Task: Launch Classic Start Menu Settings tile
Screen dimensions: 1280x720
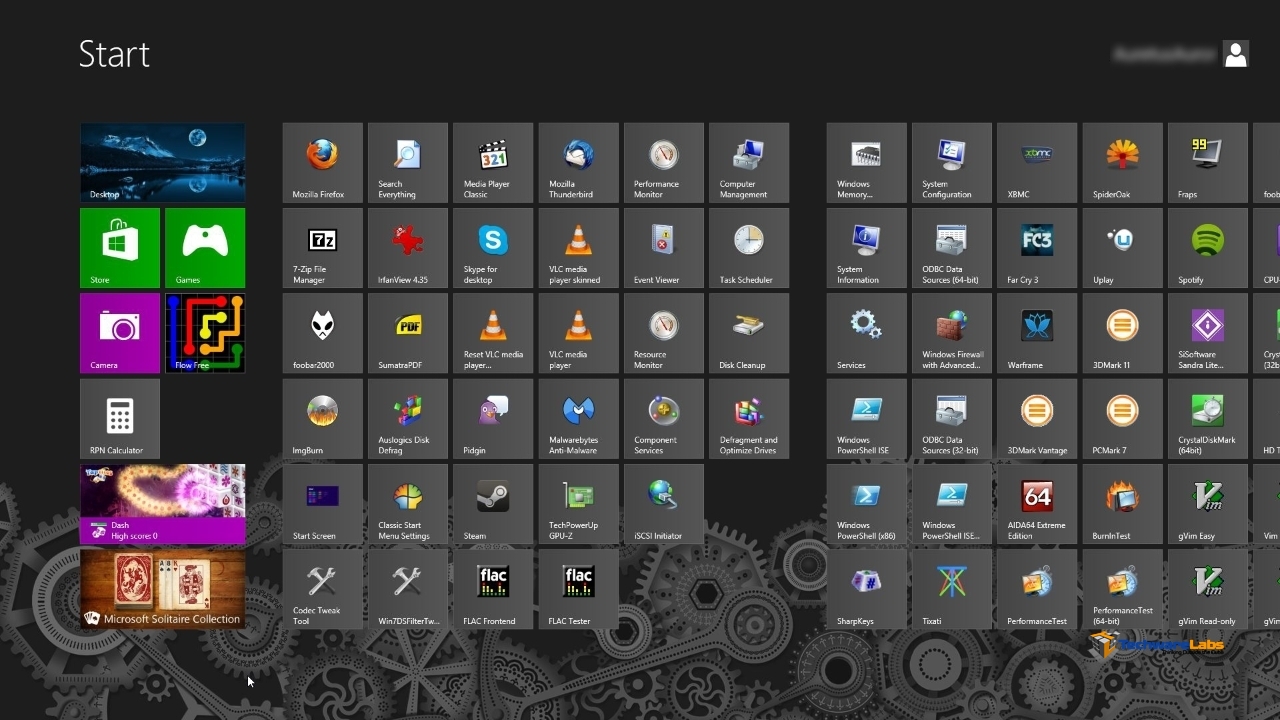Action: tap(408, 504)
